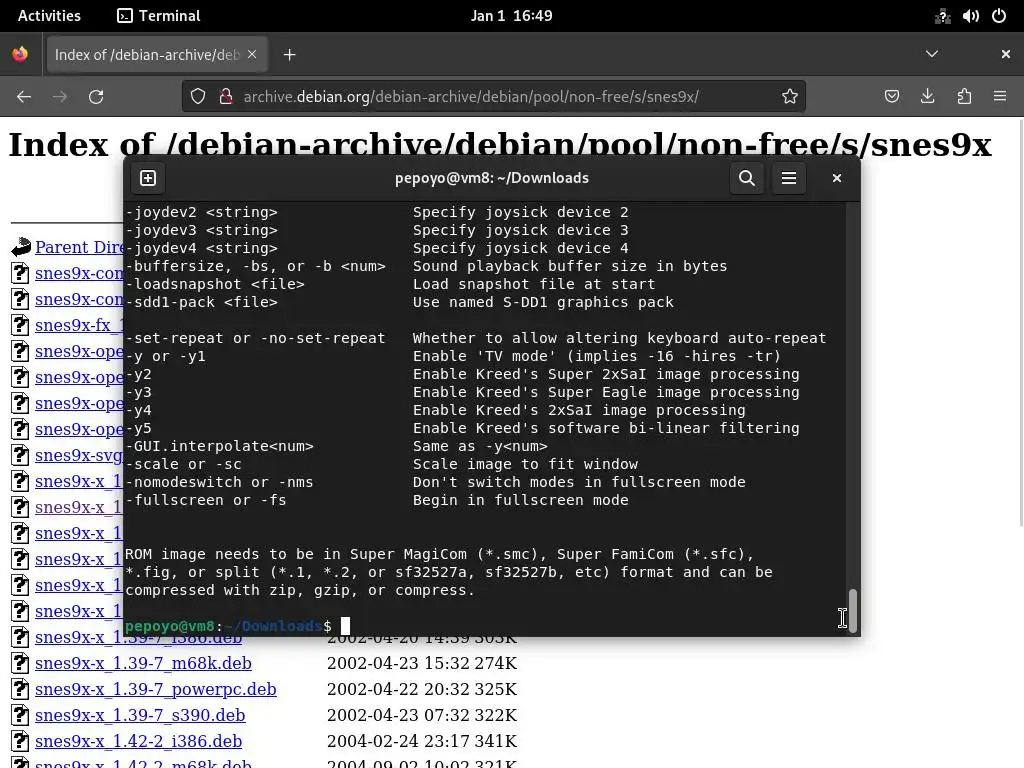Focus the Firefox address bar

(494, 97)
